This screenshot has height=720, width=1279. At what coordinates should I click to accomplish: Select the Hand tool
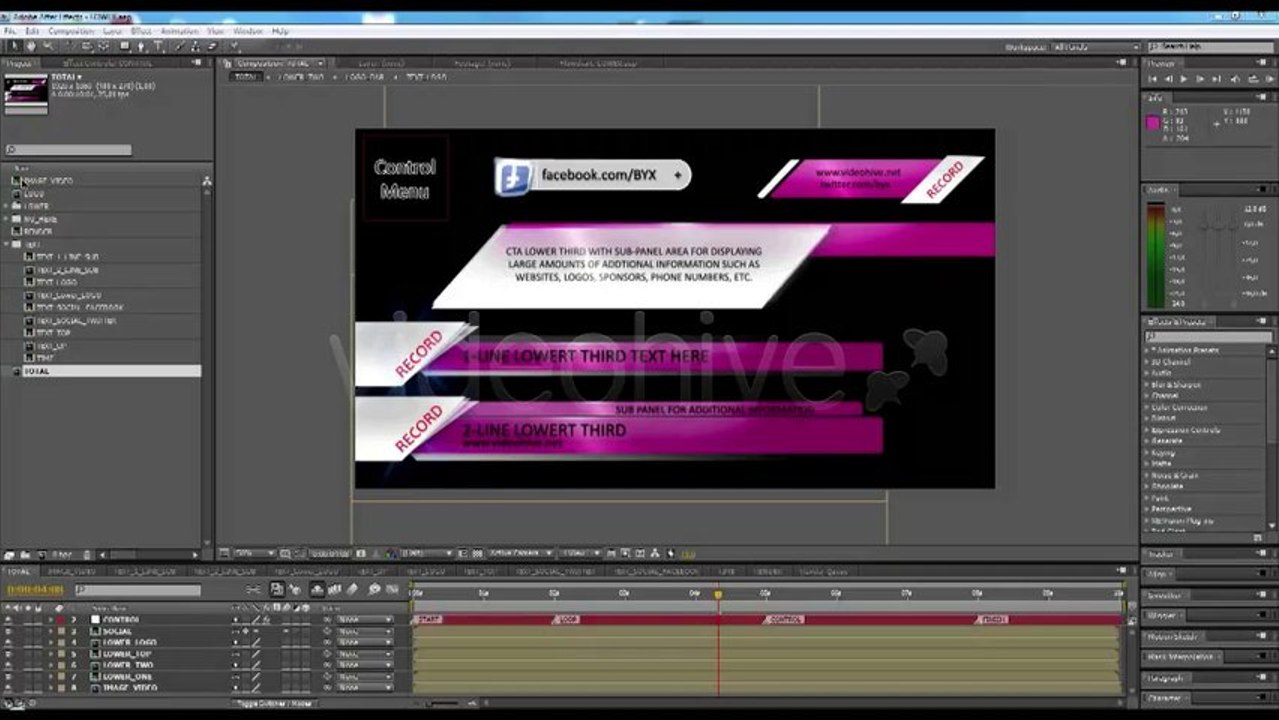coord(30,46)
